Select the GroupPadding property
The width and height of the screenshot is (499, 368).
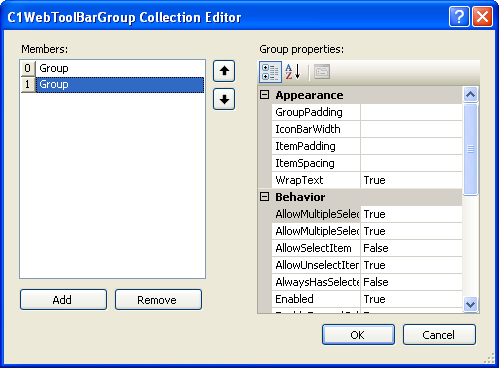pyautogui.click(x=316, y=112)
